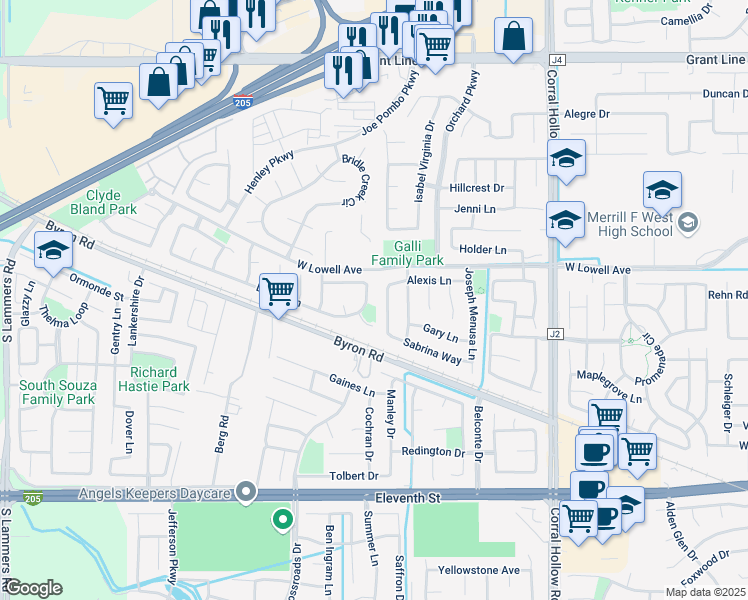Click the Berg Rd street label
This screenshot has height=600, width=748.
pyautogui.click(x=222, y=434)
